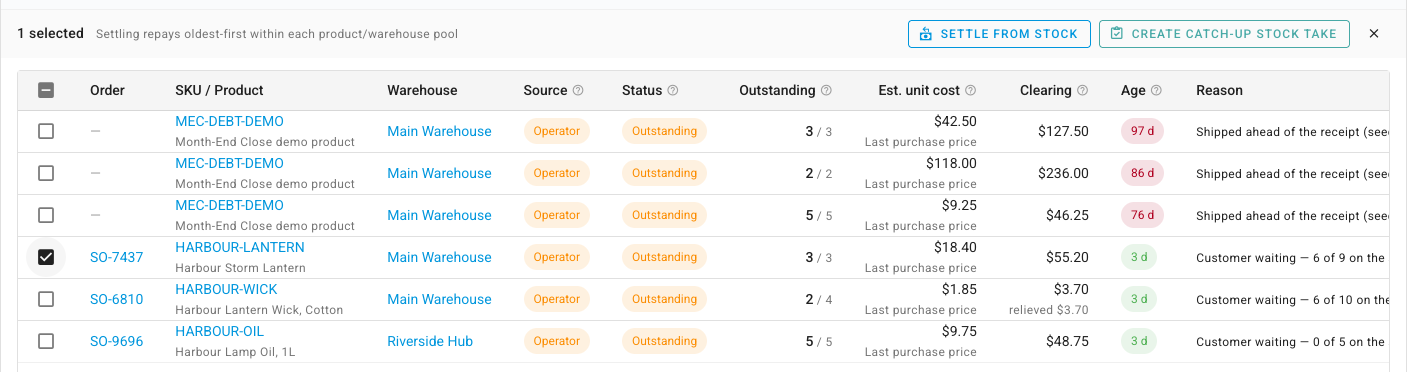Screen dimensions: 1407x372
Task: Open MEC-DEBT-DEMO link in 97 d row
Action: tap(229, 121)
